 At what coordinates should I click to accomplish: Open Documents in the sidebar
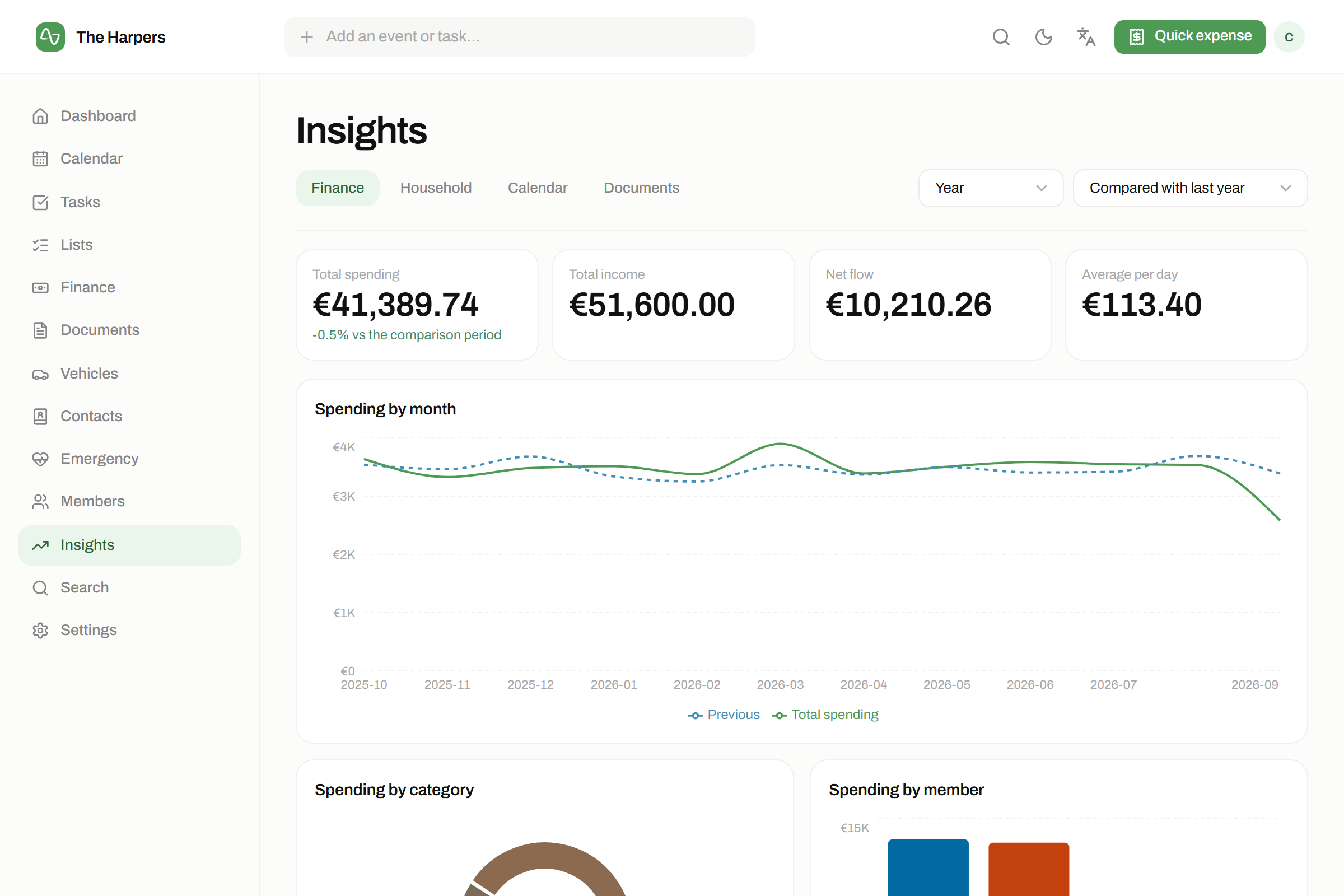click(x=129, y=330)
